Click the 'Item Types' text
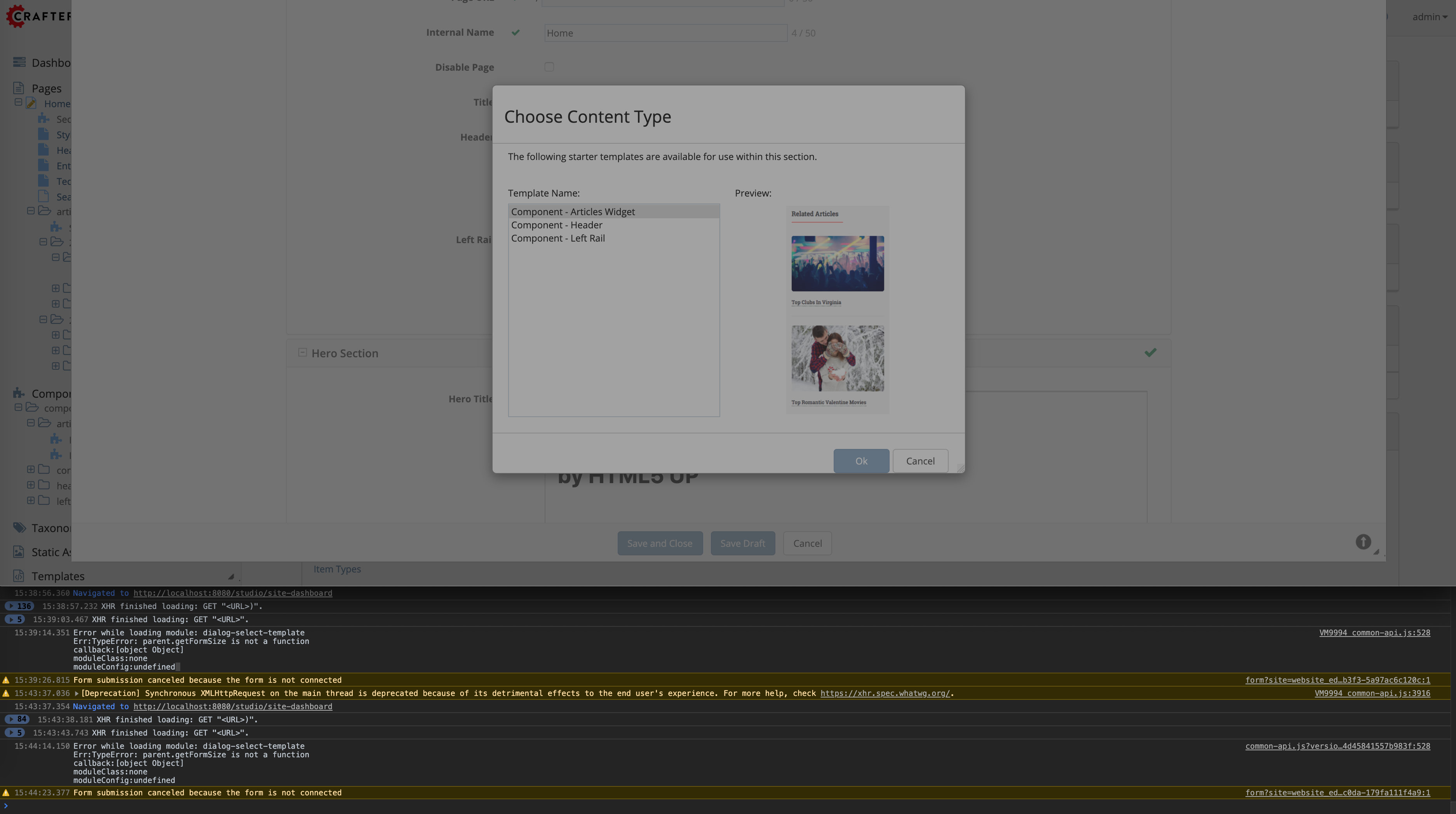Image resolution: width=1456 pixels, height=814 pixels. (x=337, y=569)
